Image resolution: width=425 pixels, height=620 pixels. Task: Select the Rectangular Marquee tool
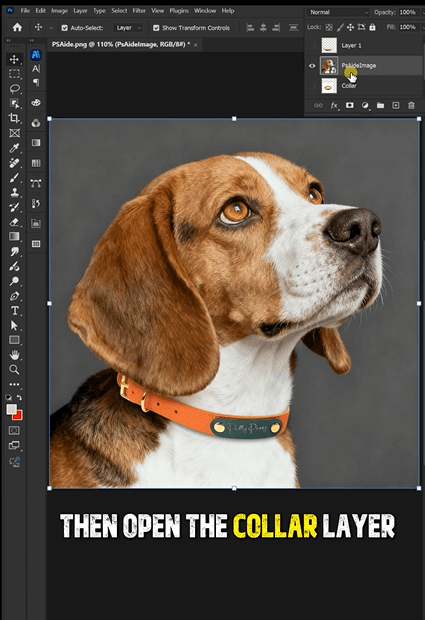(x=14, y=74)
